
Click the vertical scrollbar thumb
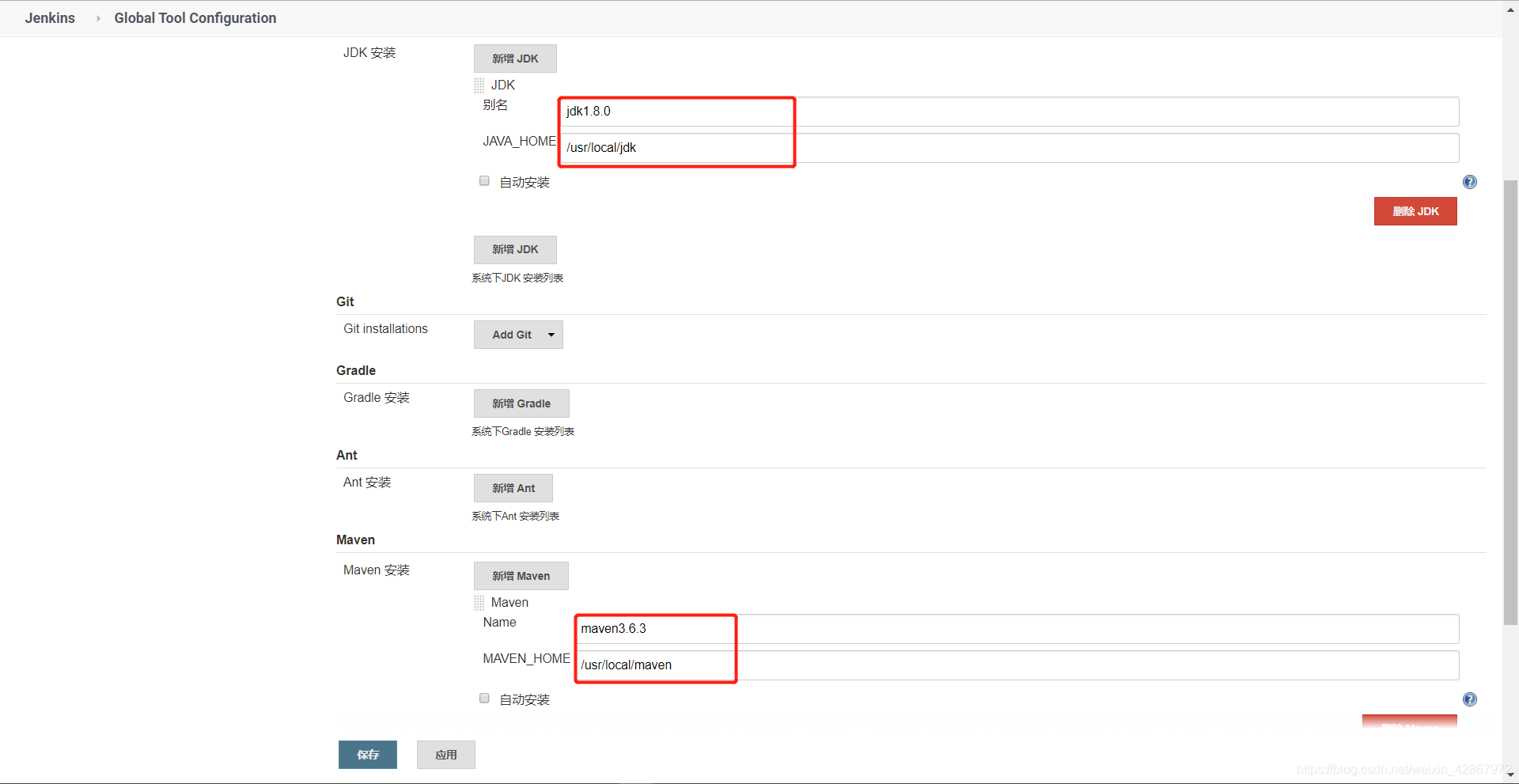[1510, 402]
